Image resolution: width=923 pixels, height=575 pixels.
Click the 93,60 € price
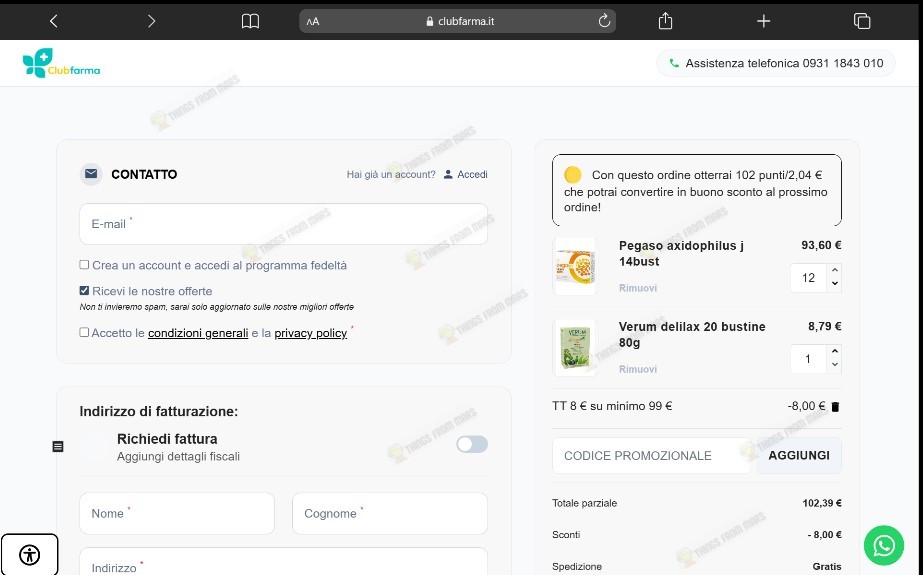pyautogui.click(x=821, y=245)
